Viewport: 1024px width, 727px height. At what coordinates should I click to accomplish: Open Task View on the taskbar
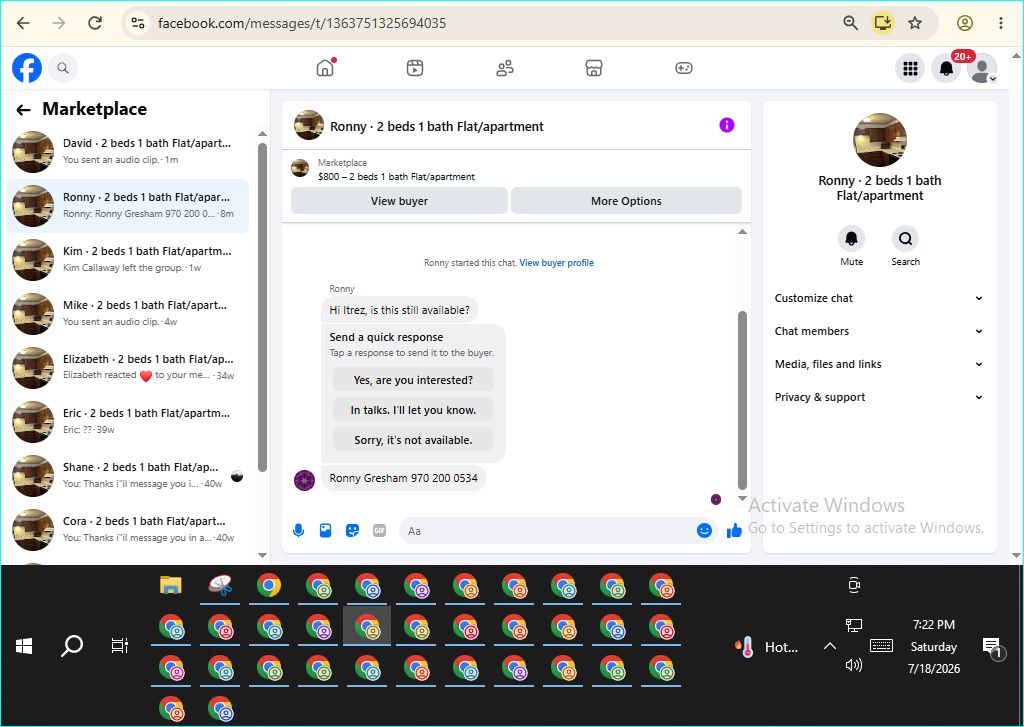click(120, 647)
